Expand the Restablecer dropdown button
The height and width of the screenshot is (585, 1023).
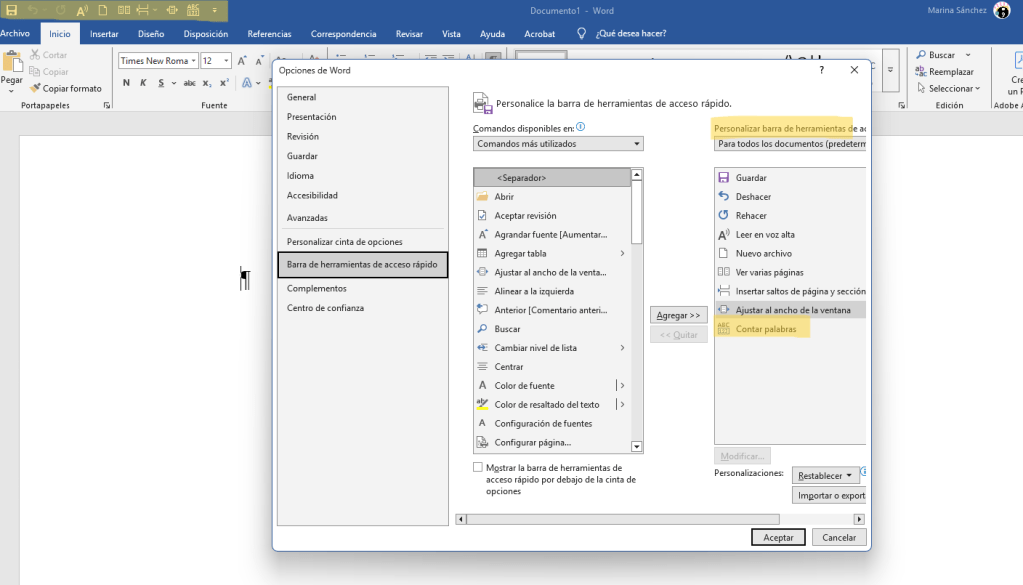pyautogui.click(x=825, y=476)
